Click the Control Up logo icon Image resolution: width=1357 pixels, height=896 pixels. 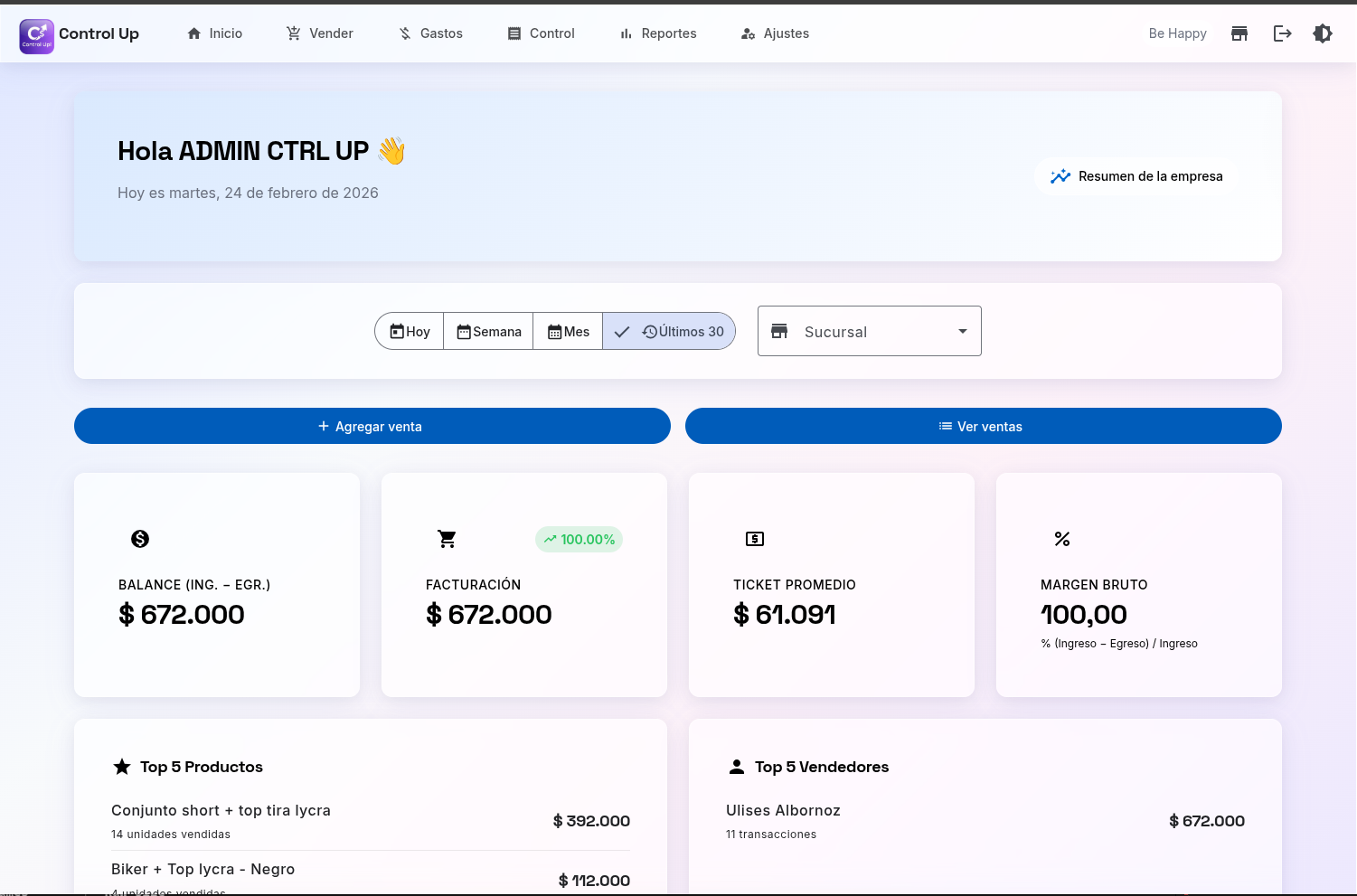pyautogui.click(x=36, y=36)
